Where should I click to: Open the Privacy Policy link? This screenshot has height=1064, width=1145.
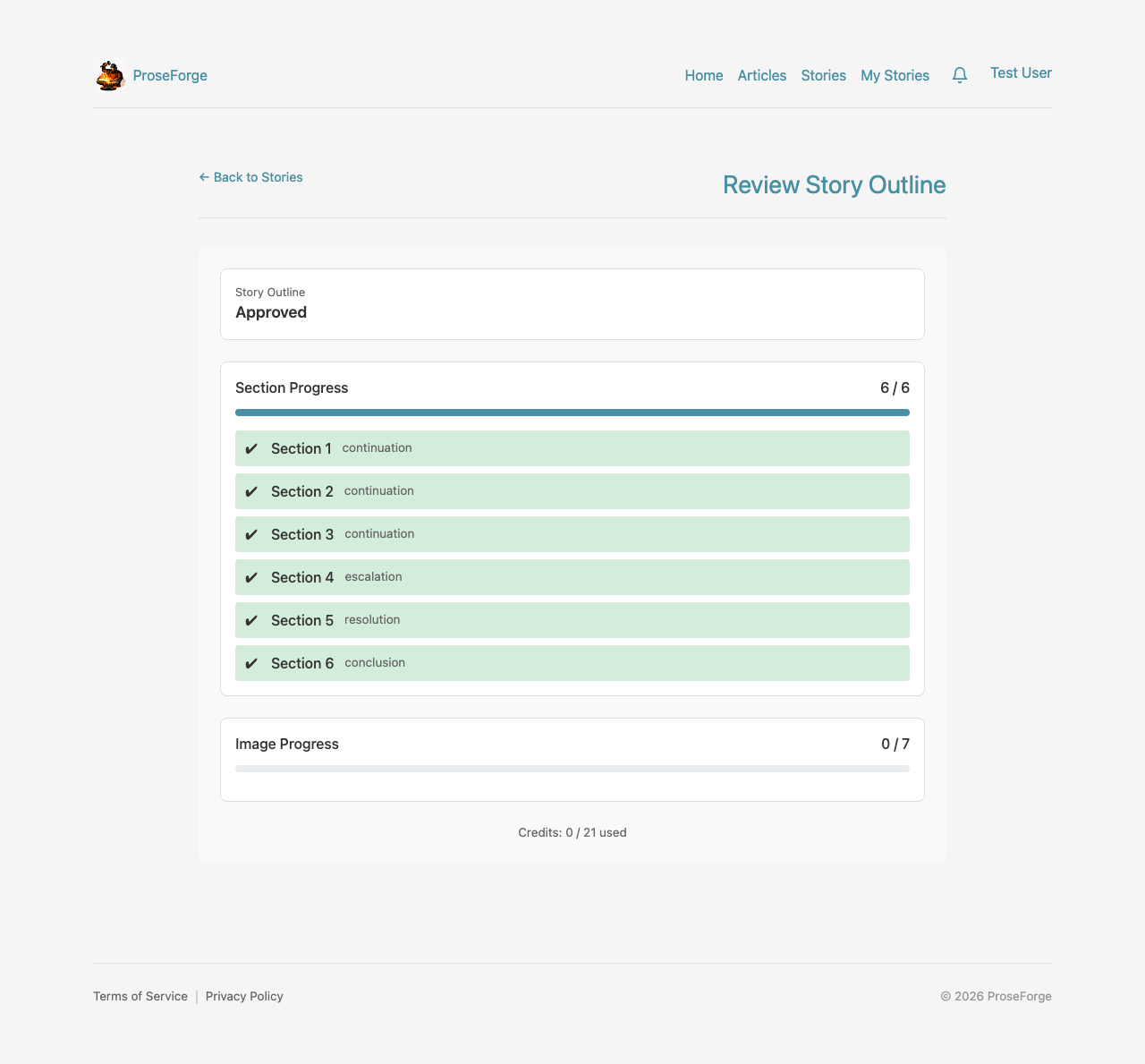click(x=244, y=996)
